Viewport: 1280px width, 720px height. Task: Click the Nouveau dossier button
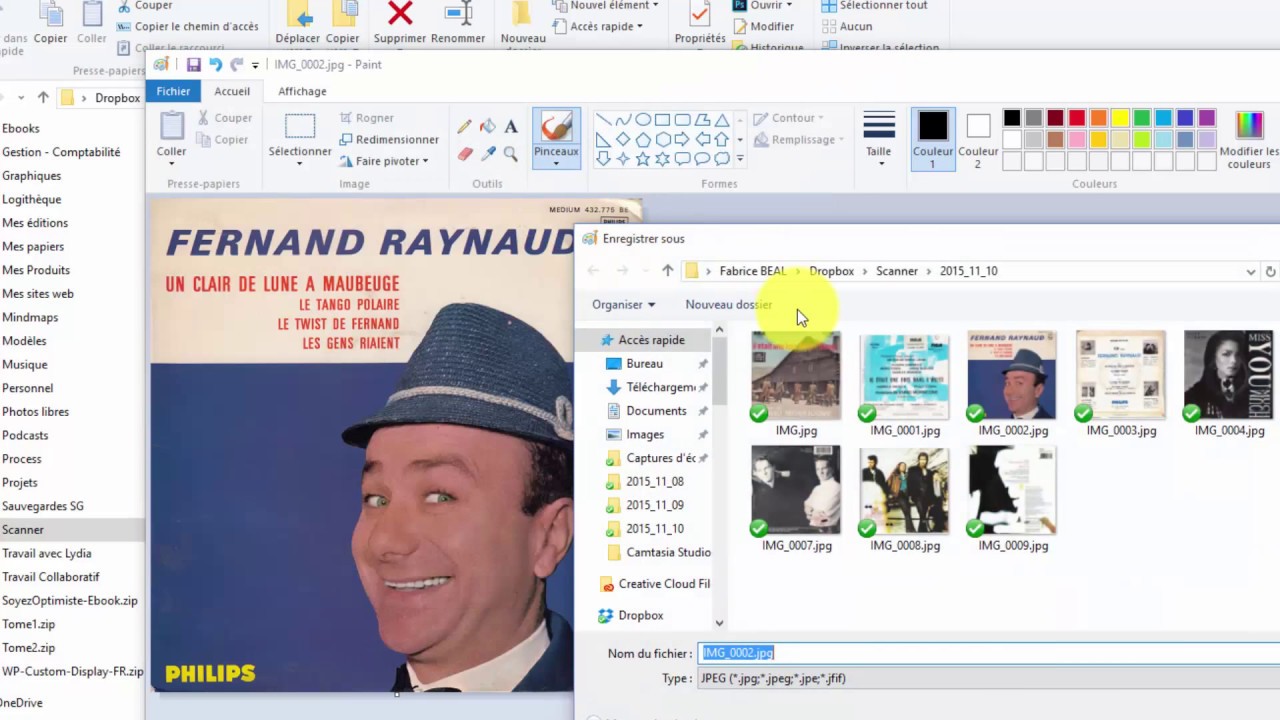pos(728,305)
